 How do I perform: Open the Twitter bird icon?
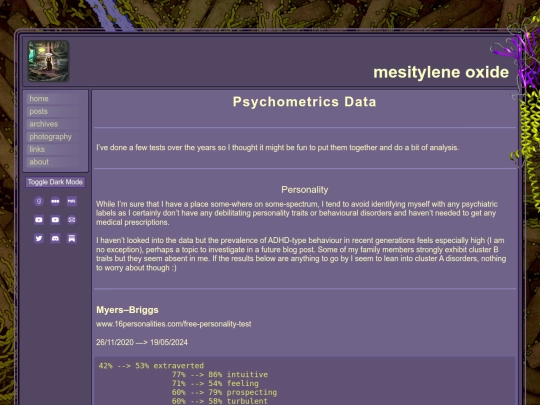39,238
